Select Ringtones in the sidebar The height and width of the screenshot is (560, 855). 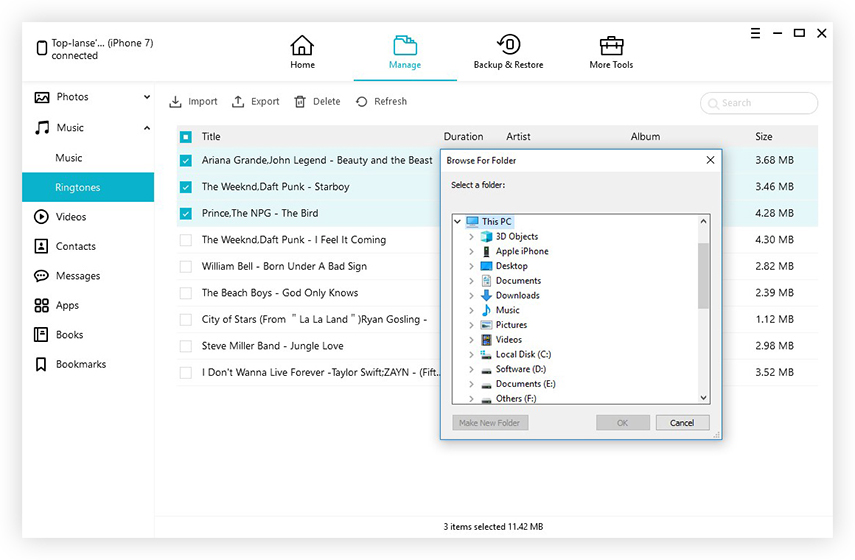(88, 187)
